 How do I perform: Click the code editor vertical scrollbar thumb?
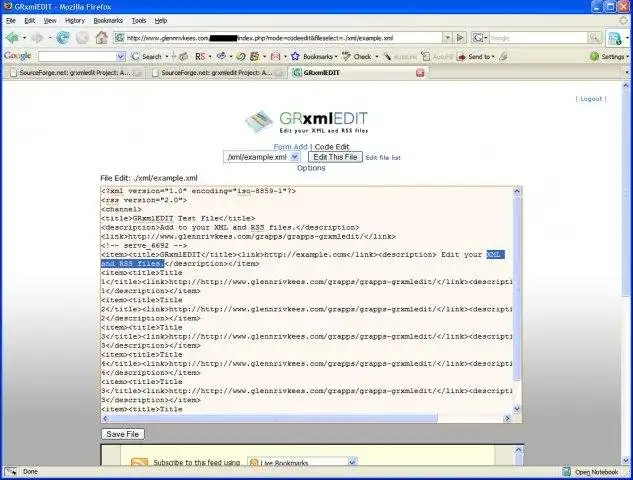(x=517, y=289)
